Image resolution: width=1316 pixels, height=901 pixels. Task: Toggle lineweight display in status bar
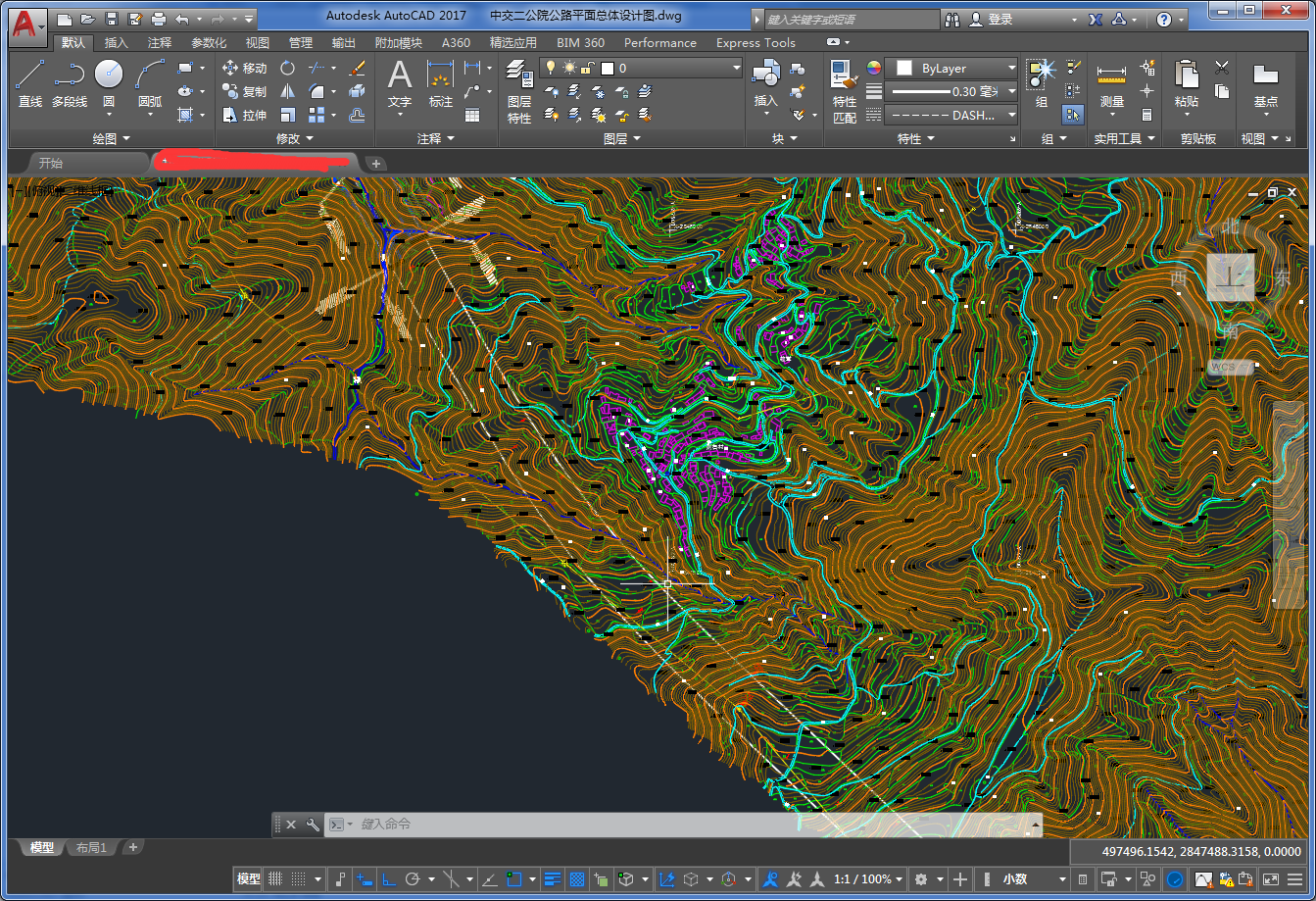click(x=553, y=879)
